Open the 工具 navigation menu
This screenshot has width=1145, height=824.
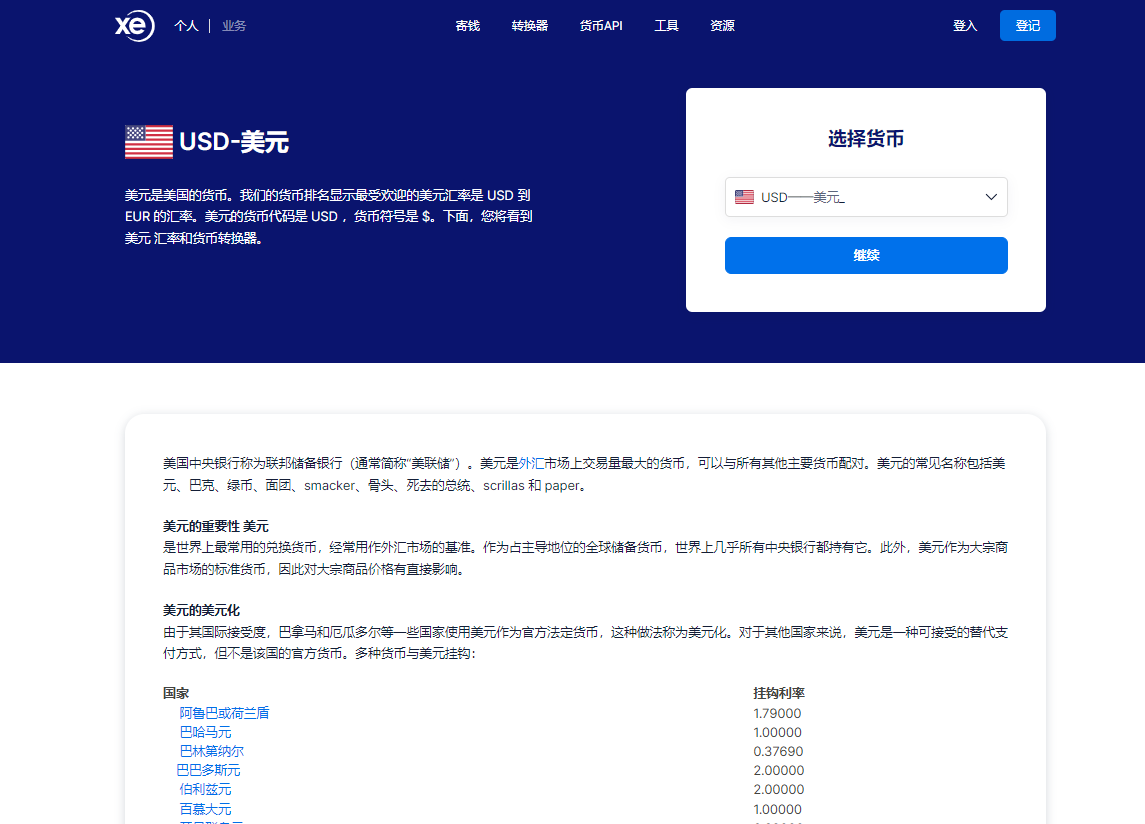pyautogui.click(x=666, y=26)
